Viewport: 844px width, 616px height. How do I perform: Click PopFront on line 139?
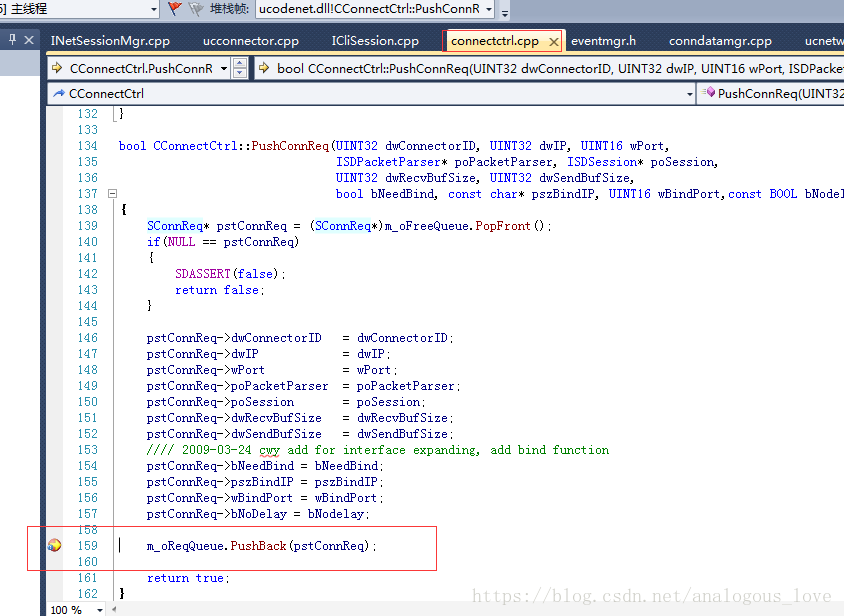503,226
